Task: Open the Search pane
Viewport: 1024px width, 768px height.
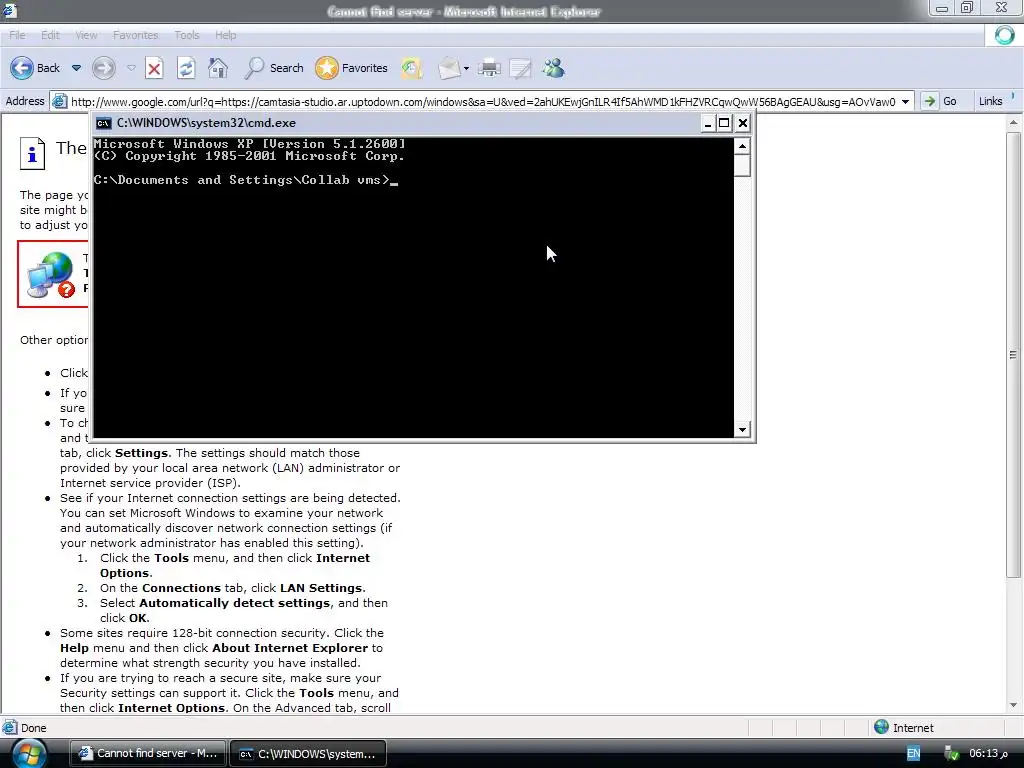Action: click(x=274, y=68)
